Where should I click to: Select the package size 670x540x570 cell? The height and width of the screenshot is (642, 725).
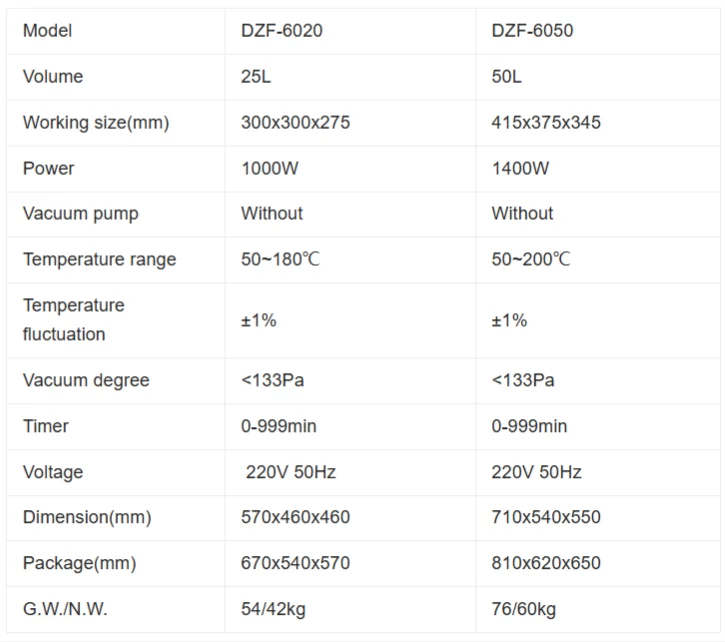point(295,563)
